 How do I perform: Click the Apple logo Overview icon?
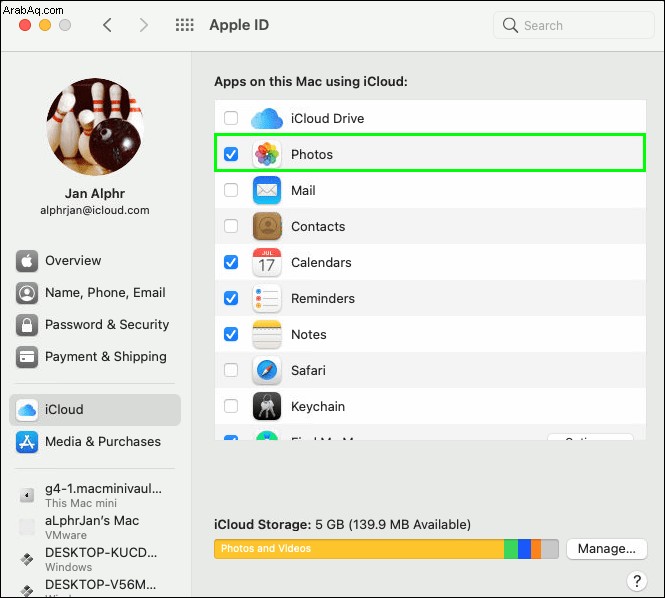point(27,261)
